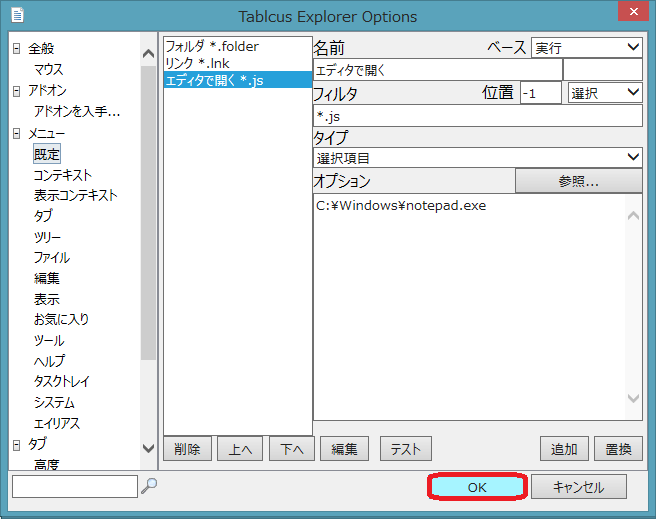Open the タイプ dropdown showing 選択項目

coord(477,158)
